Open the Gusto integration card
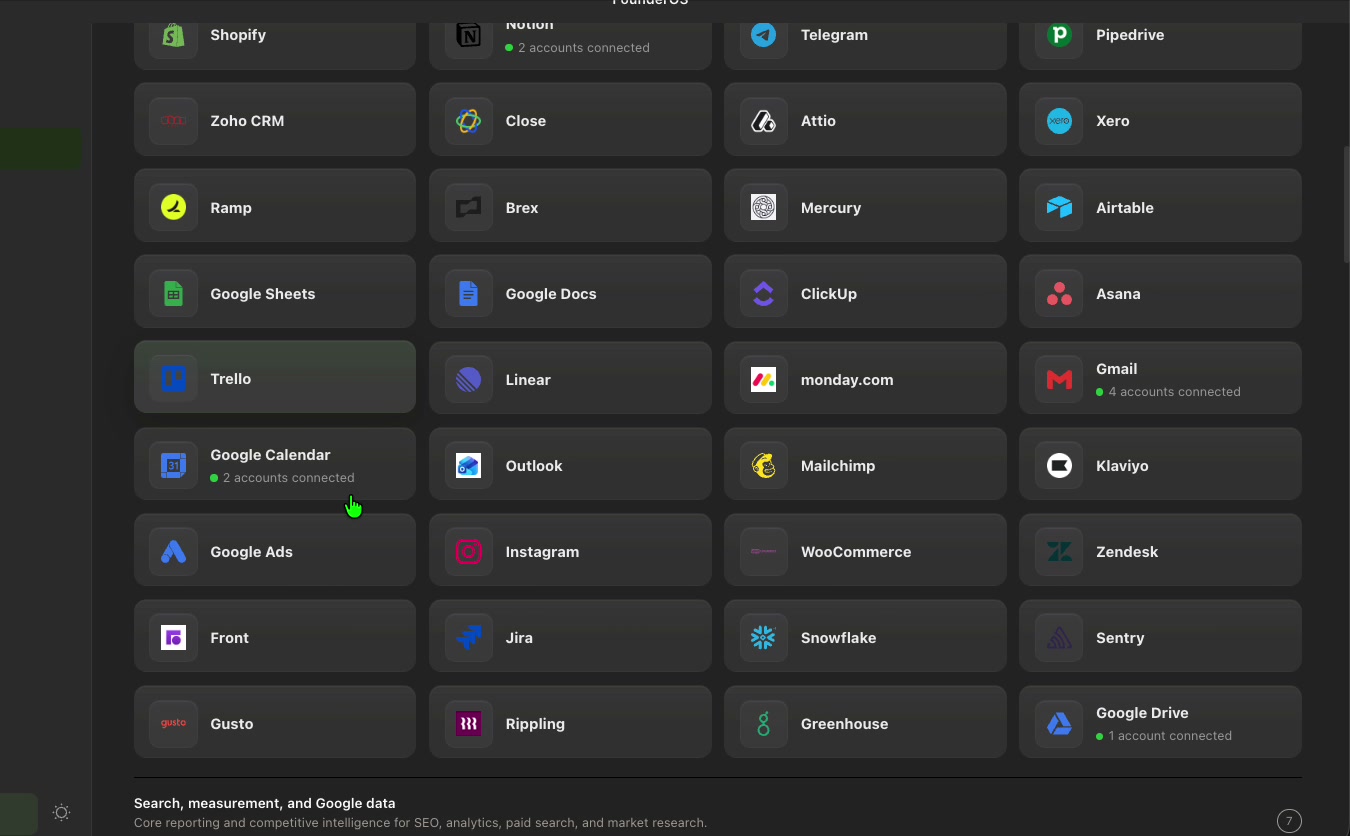The height and width of the screenshot is (836, 1350). pos(275,722)
